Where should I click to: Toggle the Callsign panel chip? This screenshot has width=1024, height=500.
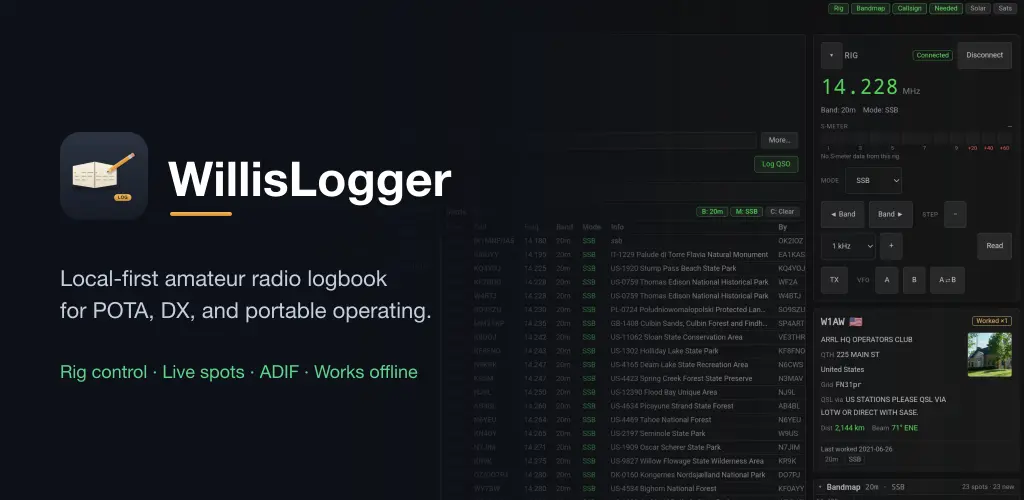click(x=910, y=8)
